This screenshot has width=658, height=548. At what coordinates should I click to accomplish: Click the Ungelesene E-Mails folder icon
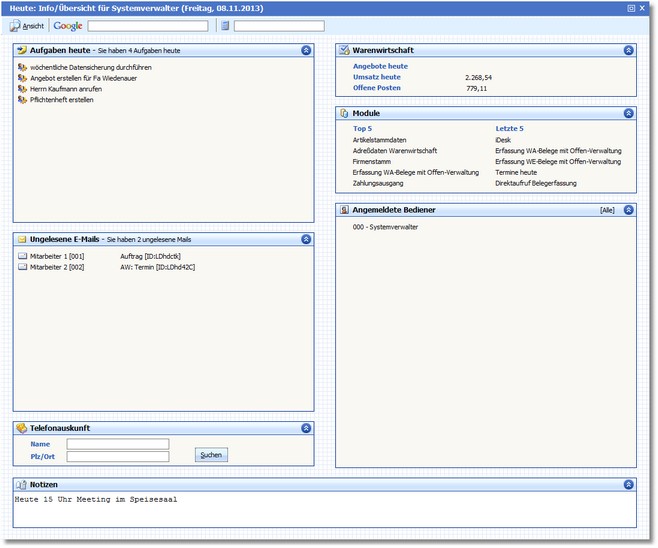click(22, 240)
